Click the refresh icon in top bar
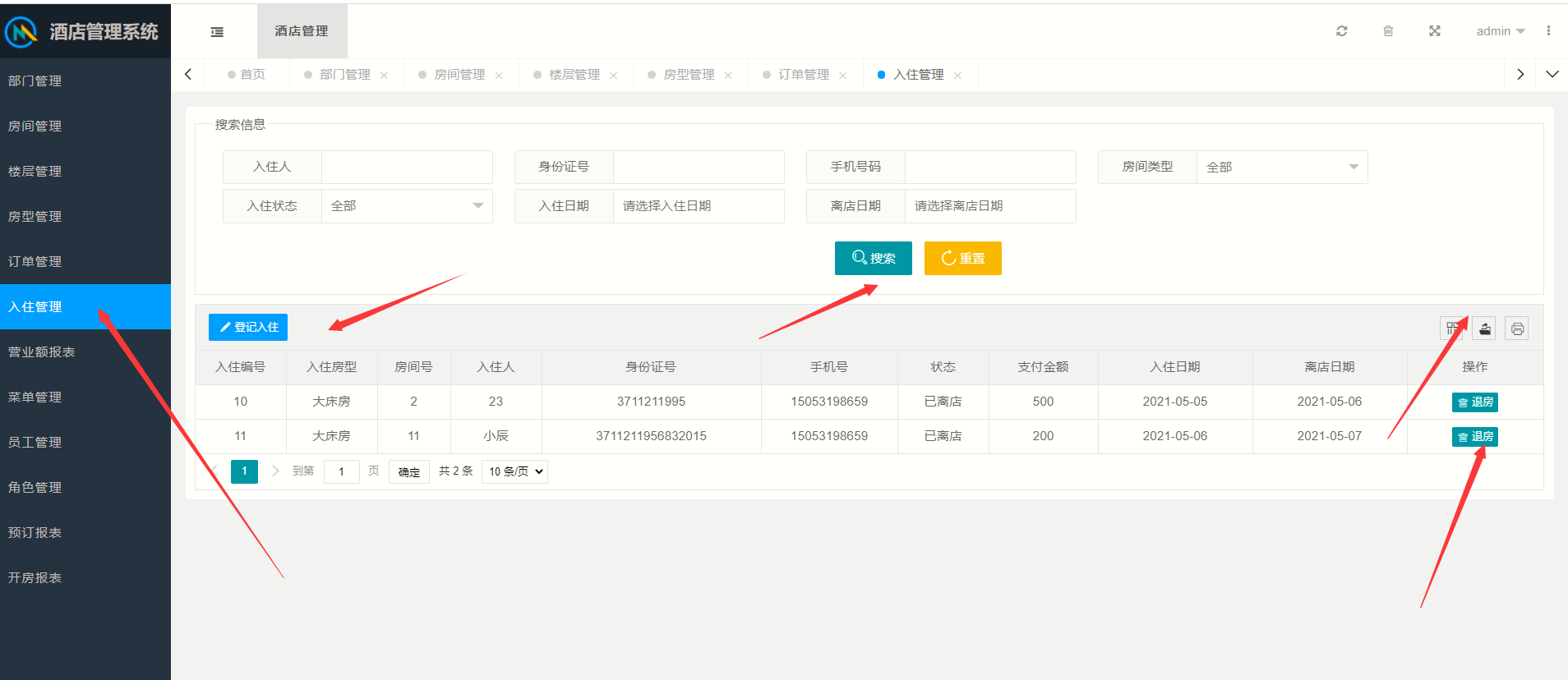Image resolution: width=1568 pixels, height=680 pixels. [1341, 31]
